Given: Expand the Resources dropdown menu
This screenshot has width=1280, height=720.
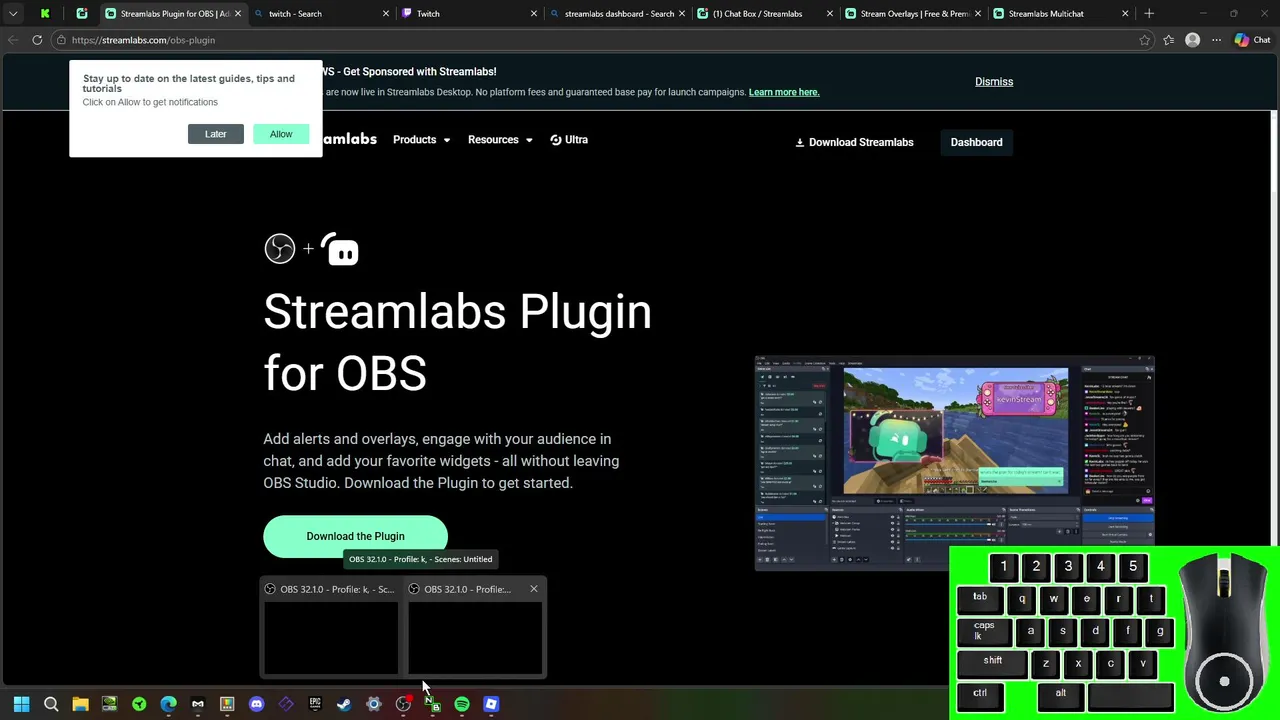Looking at the screenshot, I should (500, 140).
